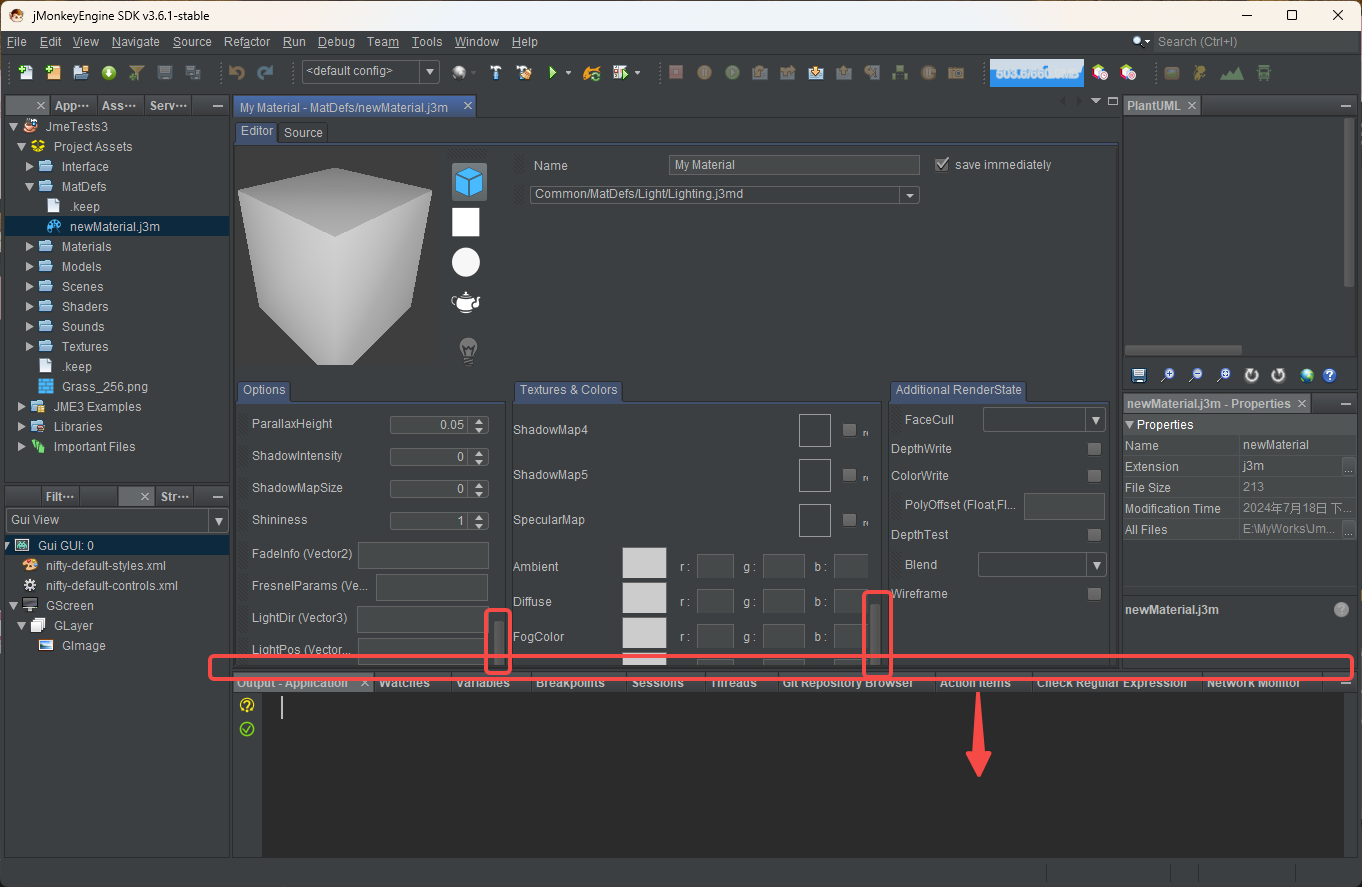Expand the JME3 Examples node
This screenshot has width=1362, height=887.
pos(22,407)
